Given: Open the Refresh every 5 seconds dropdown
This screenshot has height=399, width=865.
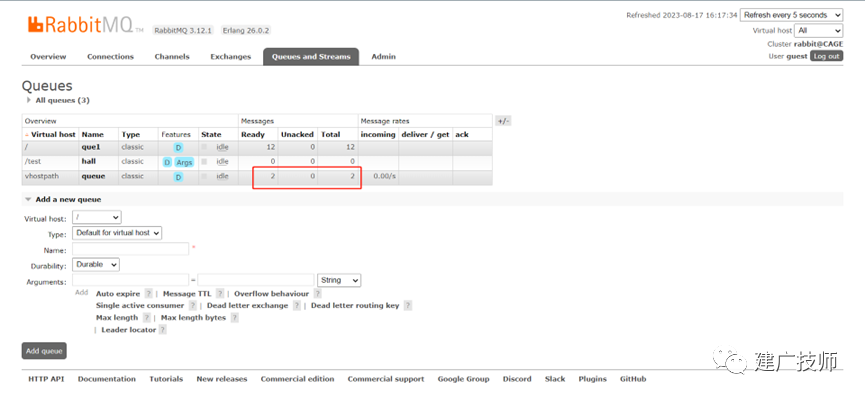Looking at the screenshot, I should [792, 15].
